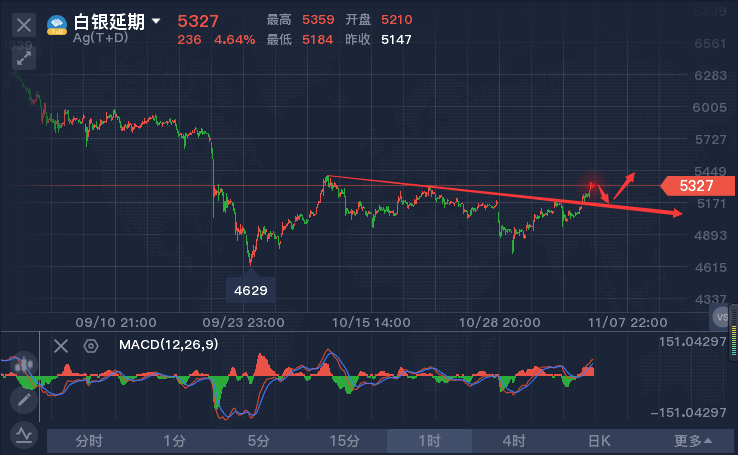Select the 5分 interval tab
738x455 pixels.
click(x=259, y=440)
